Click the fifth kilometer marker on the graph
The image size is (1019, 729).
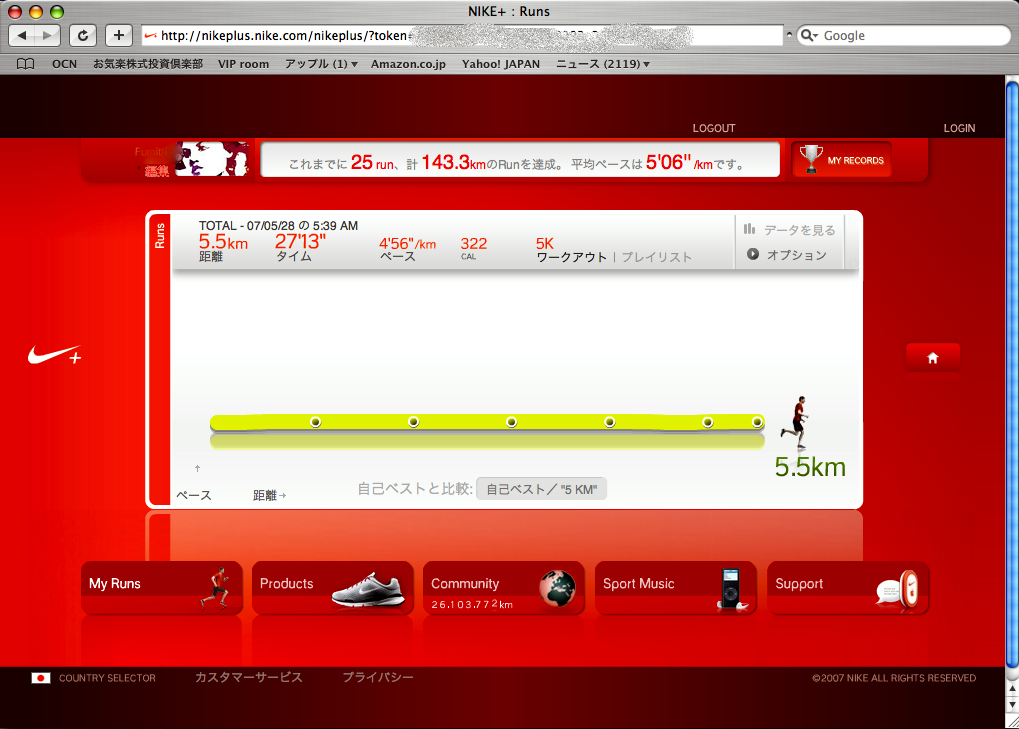(x=708, y=422)
